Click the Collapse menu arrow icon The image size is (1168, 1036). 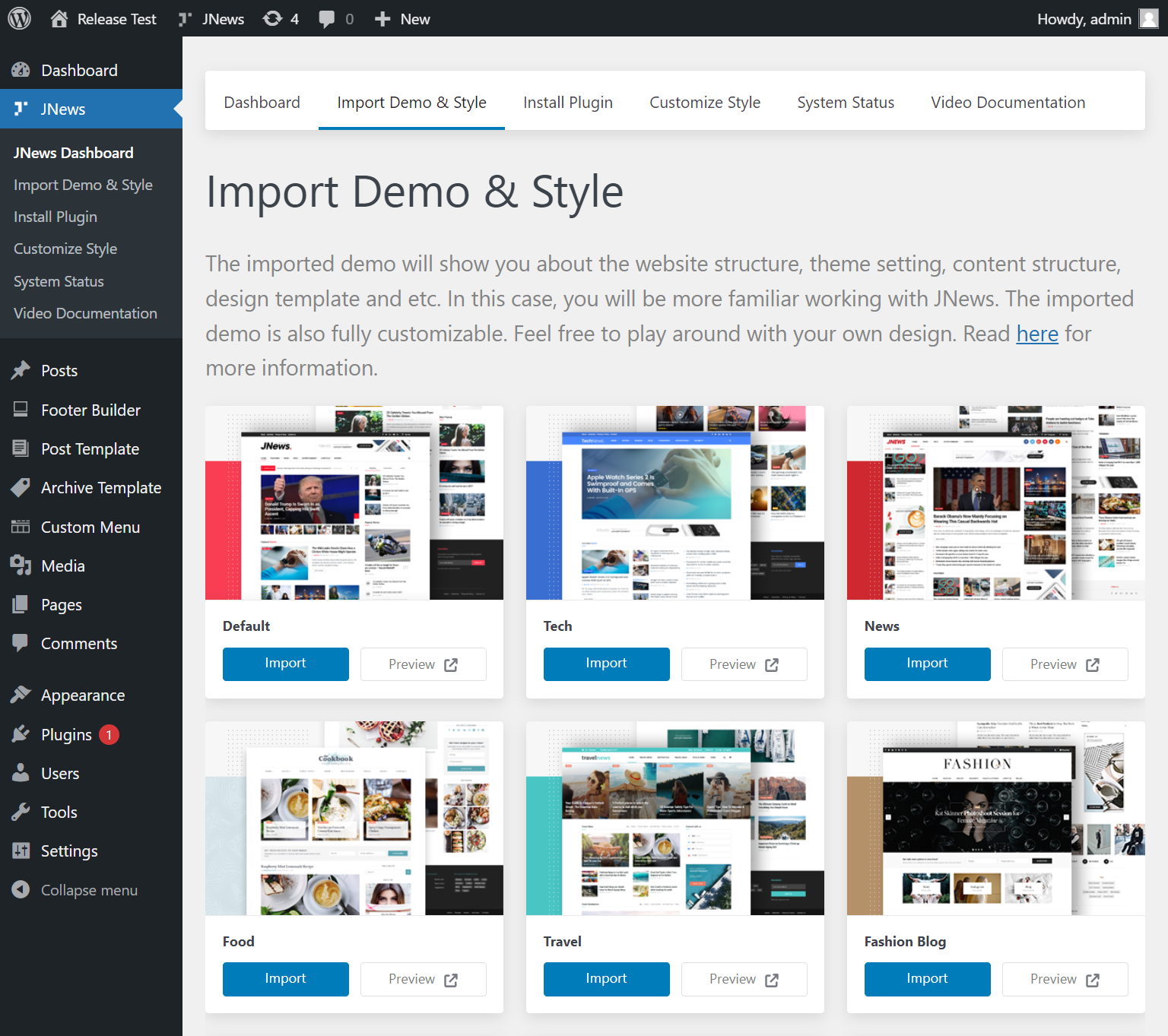click(x=21, y=889)
